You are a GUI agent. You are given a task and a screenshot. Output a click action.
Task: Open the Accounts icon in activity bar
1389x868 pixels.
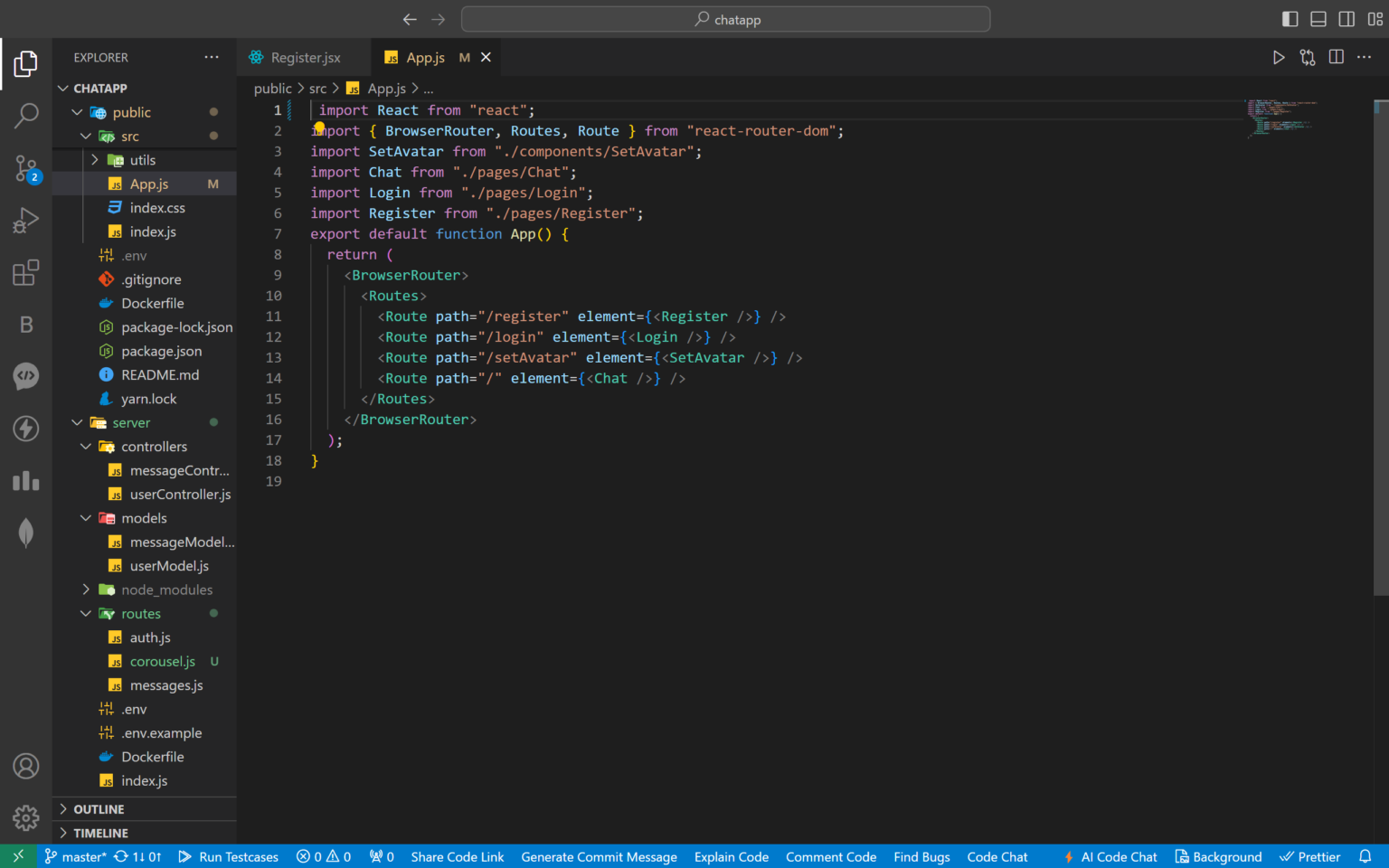pos(26,766)
